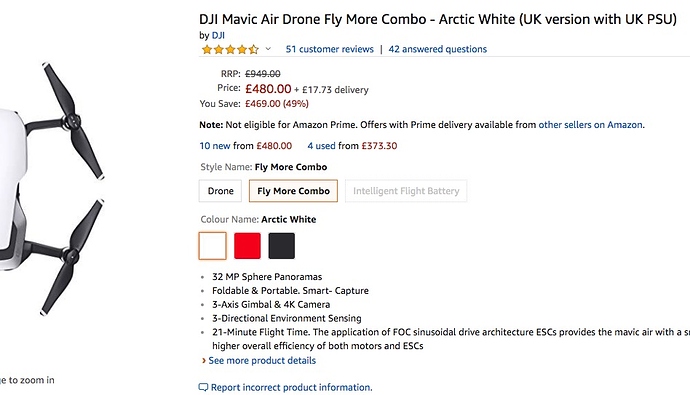Pick the red colour swatch

coord(247,246)
